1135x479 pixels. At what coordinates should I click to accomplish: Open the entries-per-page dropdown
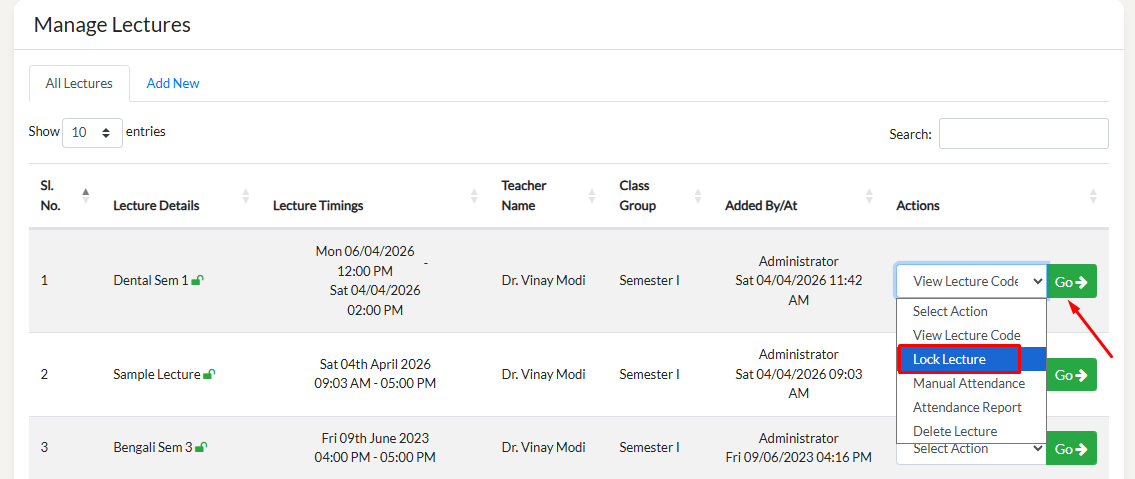(x=92, y=133)
